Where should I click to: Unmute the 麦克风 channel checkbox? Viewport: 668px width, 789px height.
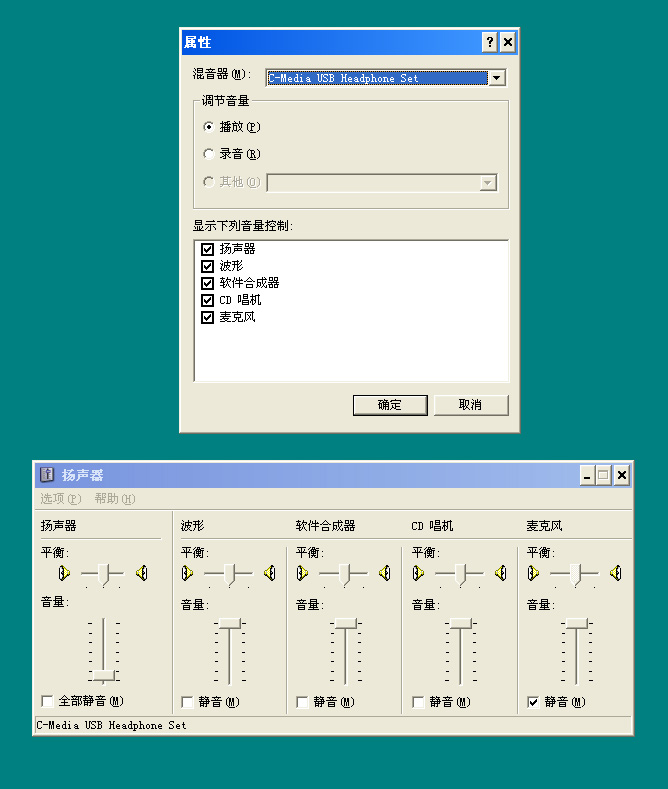click(x=534, y=702)
